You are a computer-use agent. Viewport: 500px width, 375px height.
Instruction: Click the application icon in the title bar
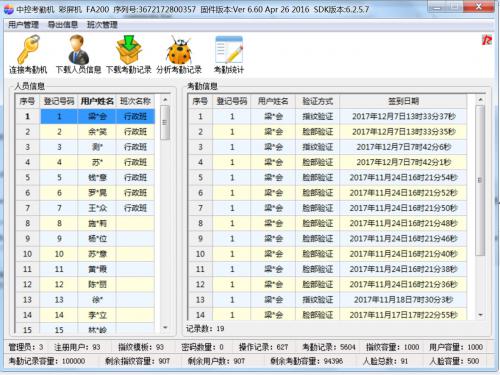8,9
